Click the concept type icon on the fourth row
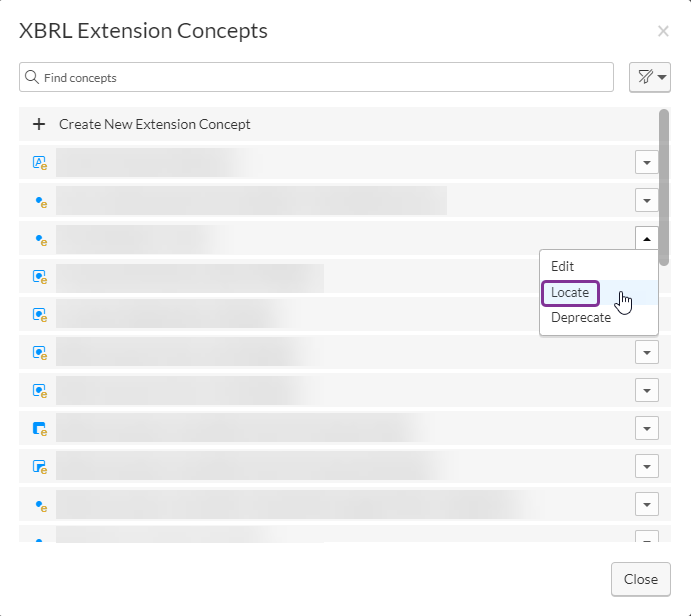The height and width of the screenshot is (616, 691). [x=40, y=276]
